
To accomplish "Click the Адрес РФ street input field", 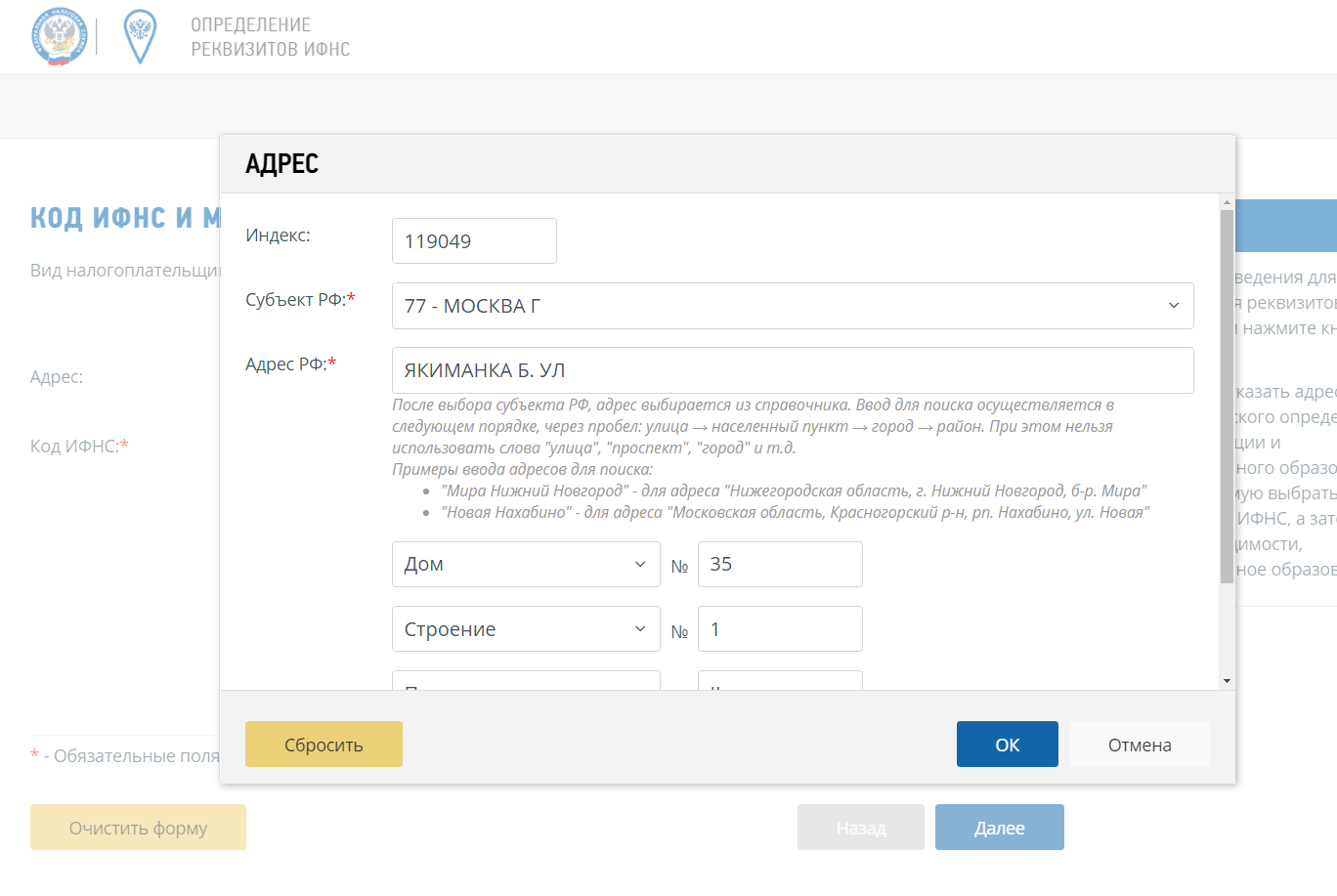I will point(792,370).
